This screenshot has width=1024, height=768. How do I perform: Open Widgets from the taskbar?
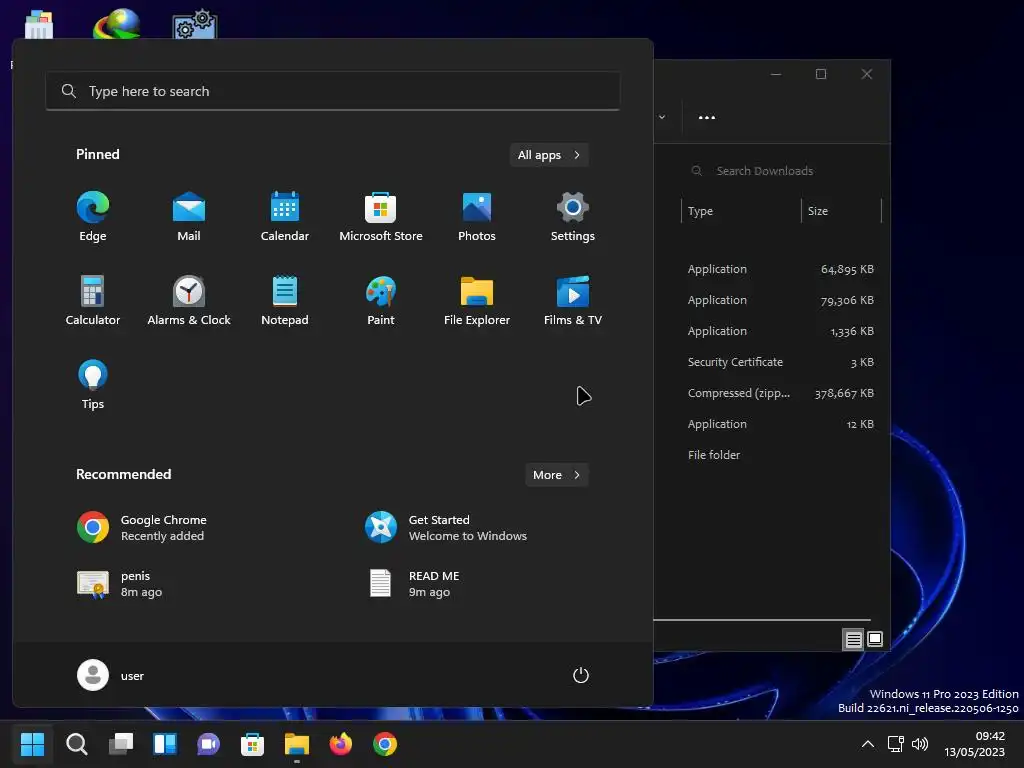pos(165,744)
